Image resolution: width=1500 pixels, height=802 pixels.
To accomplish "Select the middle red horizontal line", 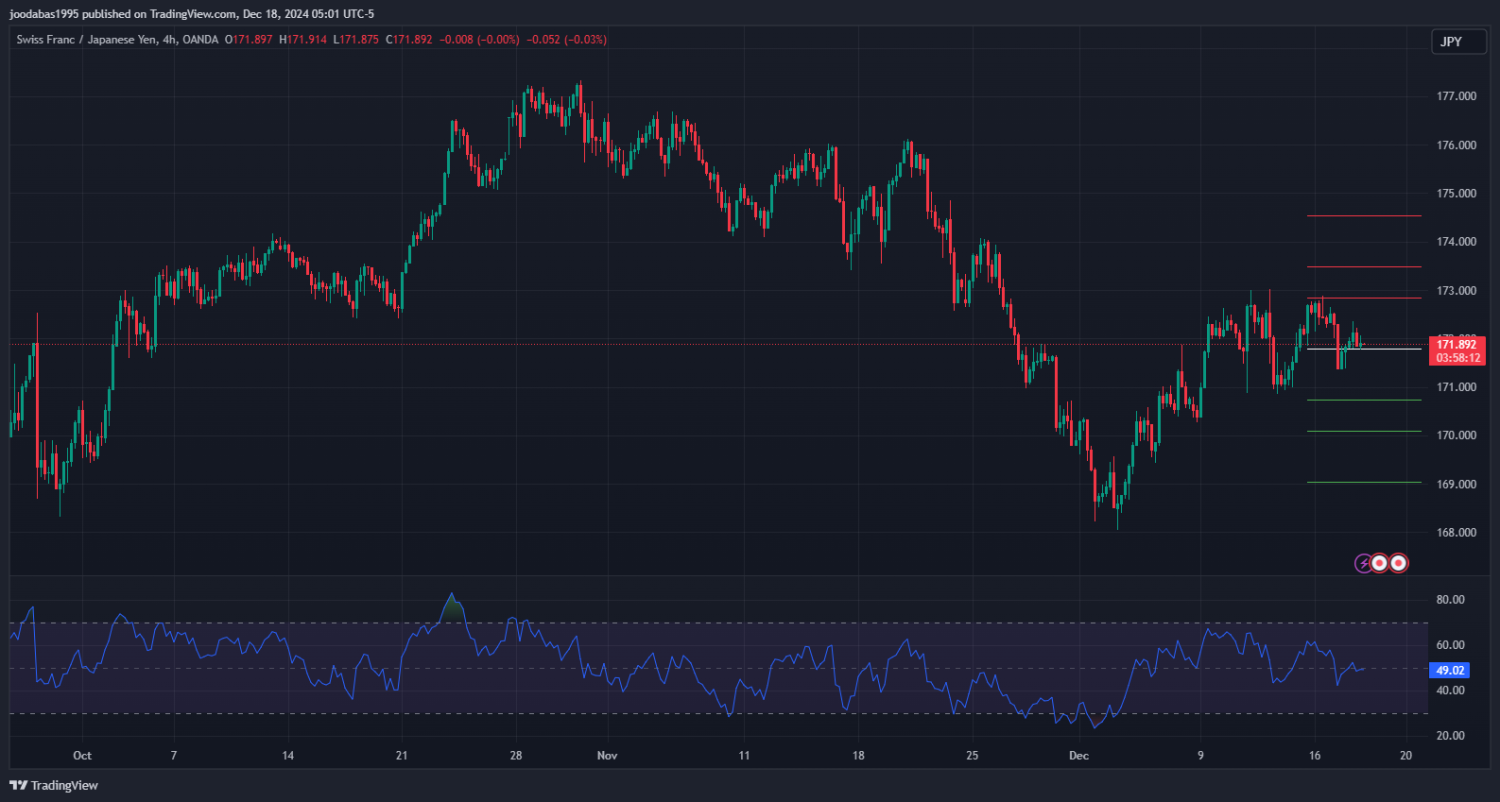I will (1364, 267).
